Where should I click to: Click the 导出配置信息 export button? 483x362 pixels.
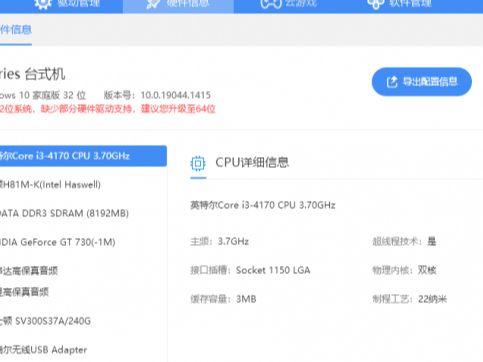pyautogui.click(x=422, y=82)
